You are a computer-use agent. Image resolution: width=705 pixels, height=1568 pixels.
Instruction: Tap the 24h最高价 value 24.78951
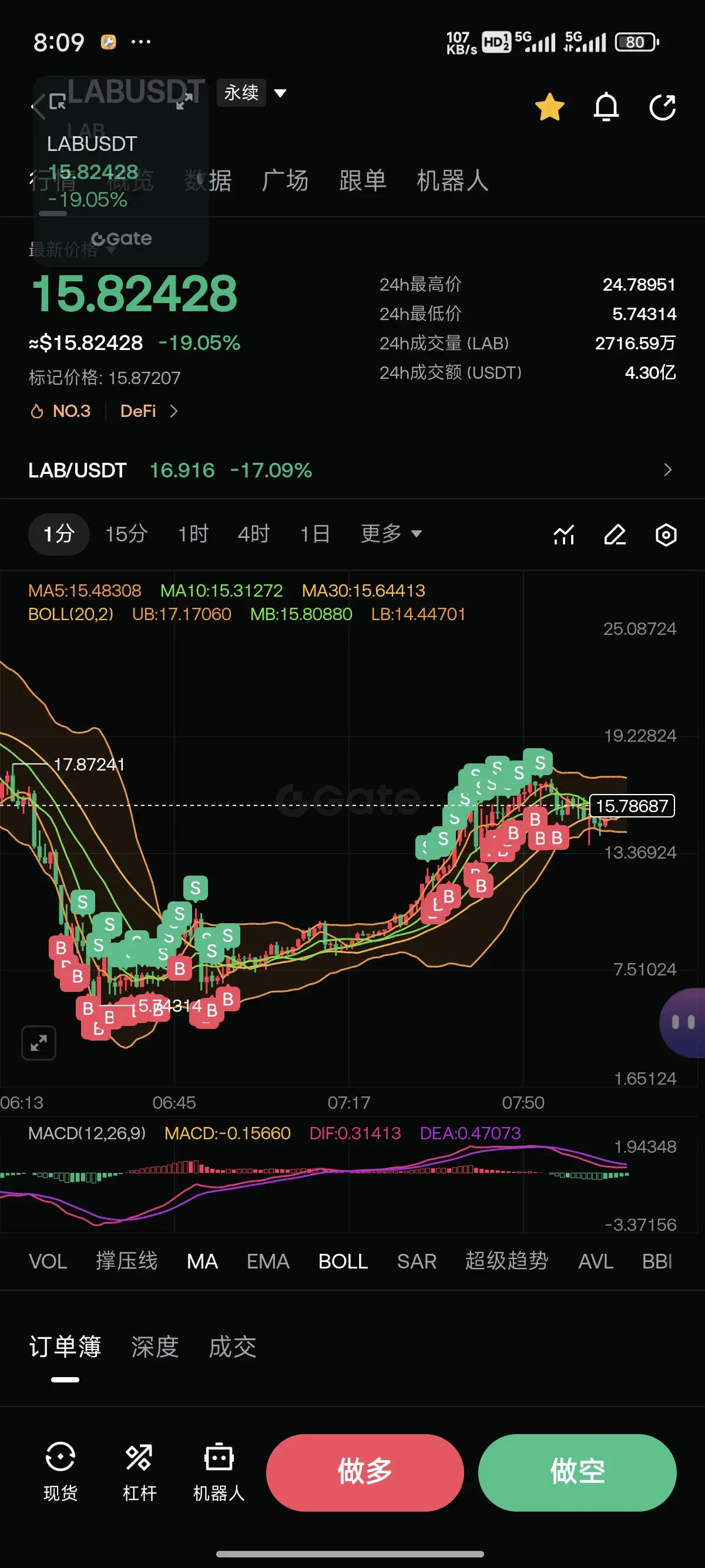click(639, 284)
